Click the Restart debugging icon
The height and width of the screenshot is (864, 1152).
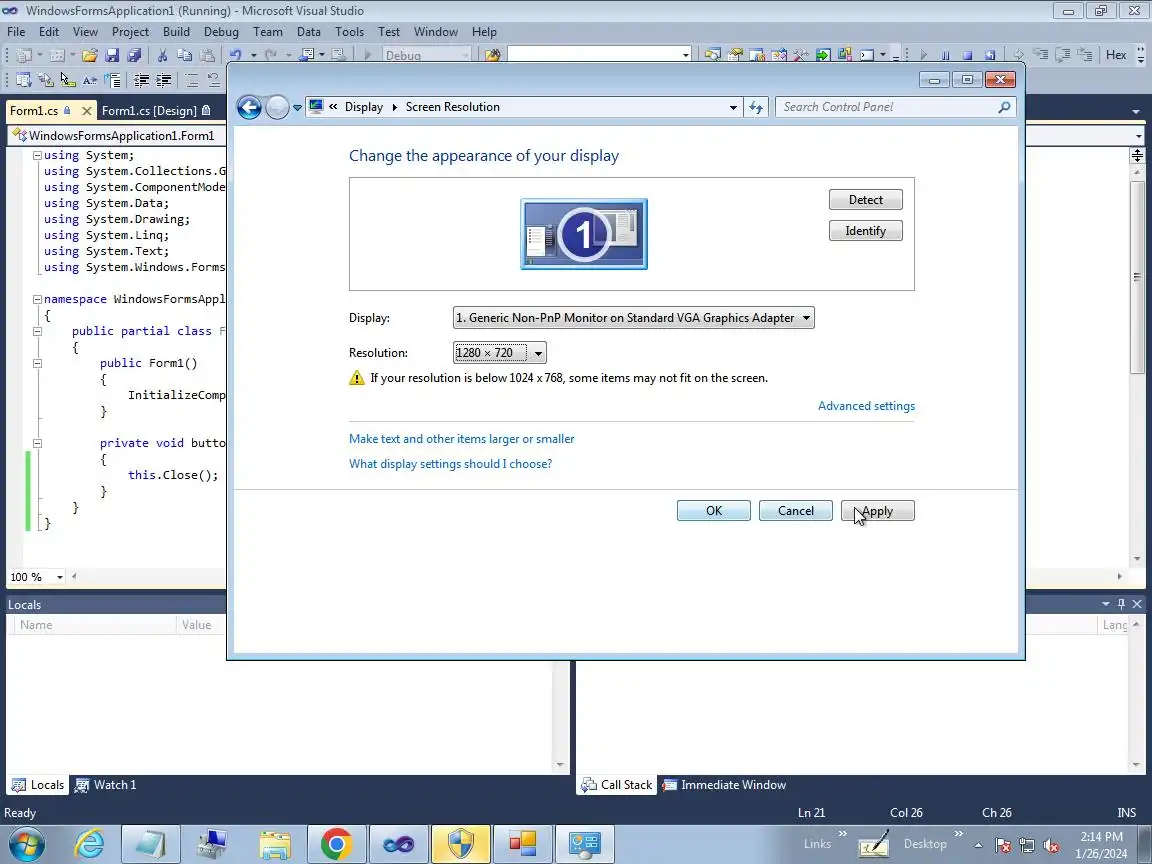(990, 55)
